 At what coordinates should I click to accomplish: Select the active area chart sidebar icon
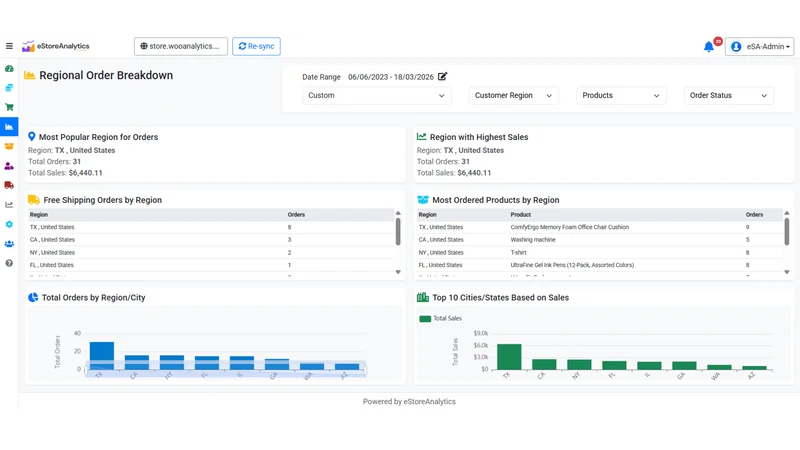tap(9, 127)
